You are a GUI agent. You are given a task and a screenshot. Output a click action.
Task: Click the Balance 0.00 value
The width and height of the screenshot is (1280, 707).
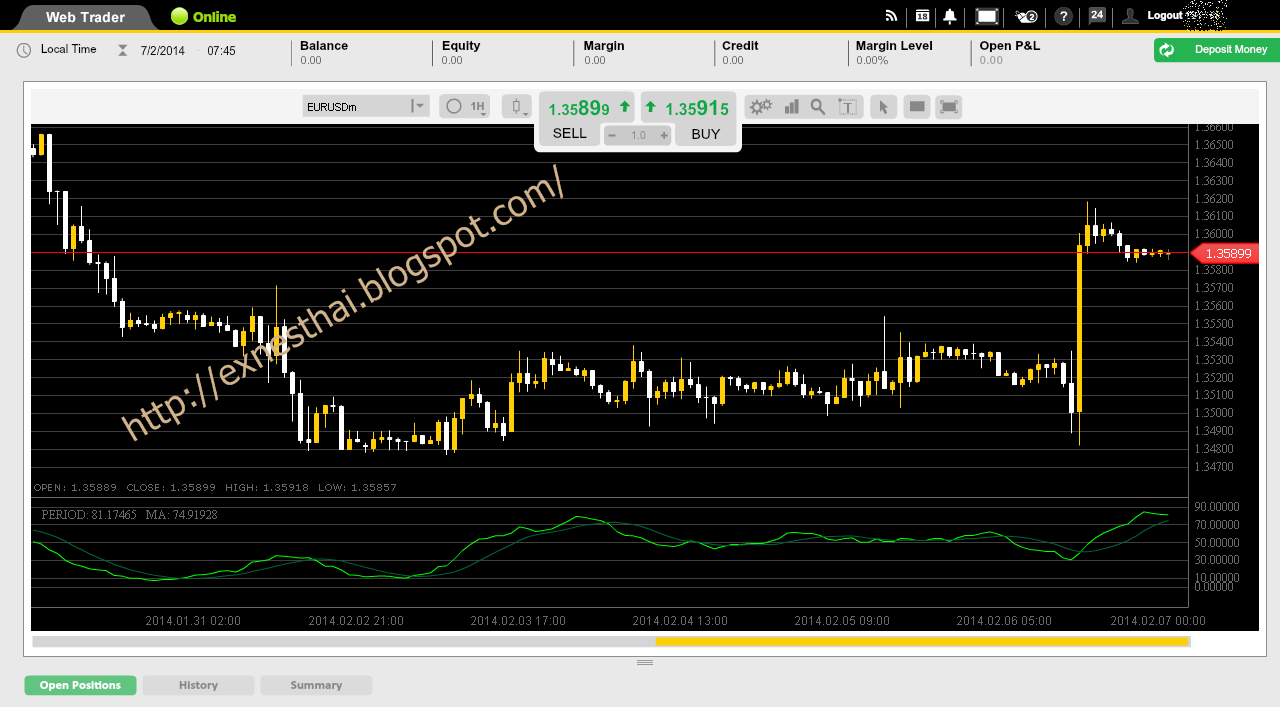(x=311, y=60)
